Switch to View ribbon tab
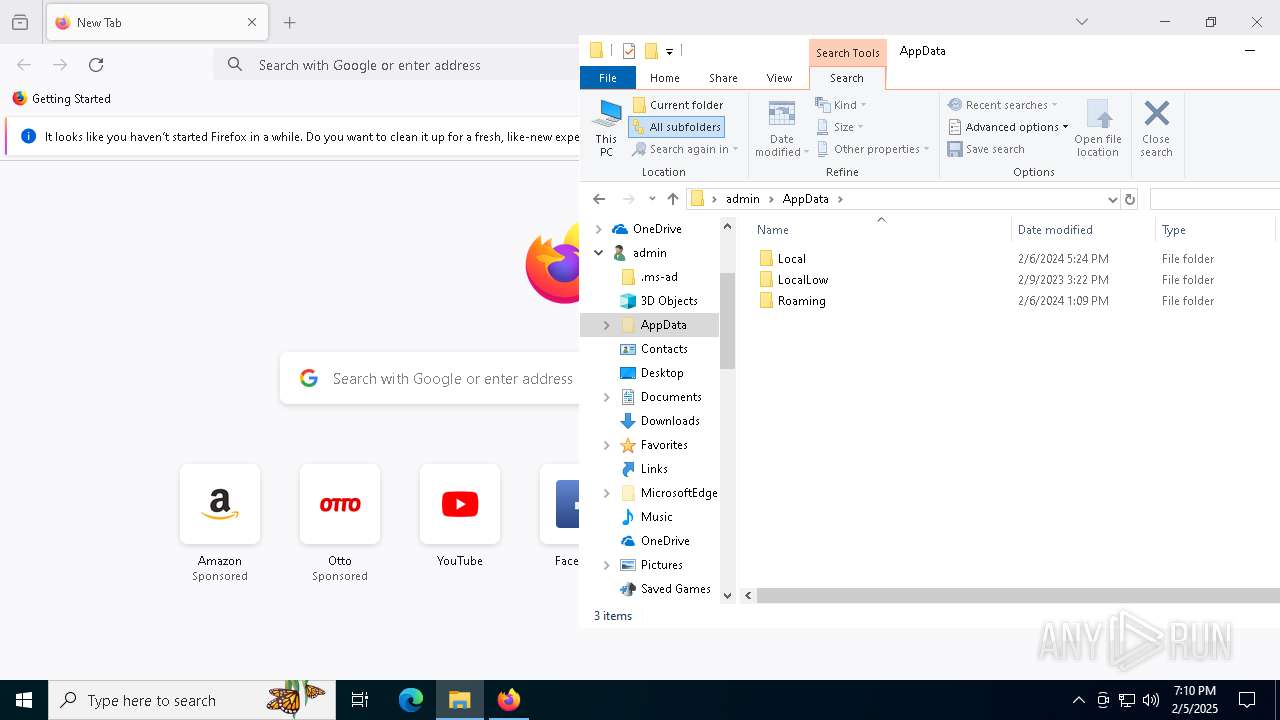Image resolution: width=1280 pixels, height=720 pixels. click(x=779, y=78)
